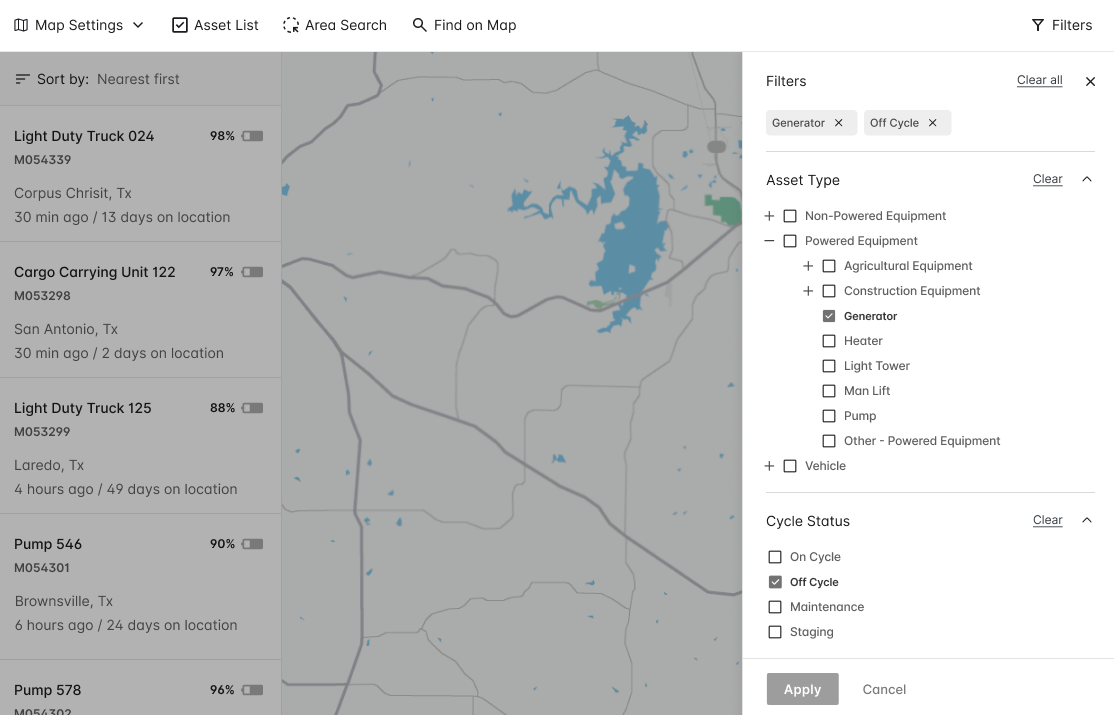Click the sort lines icon

tap(22, 79)
